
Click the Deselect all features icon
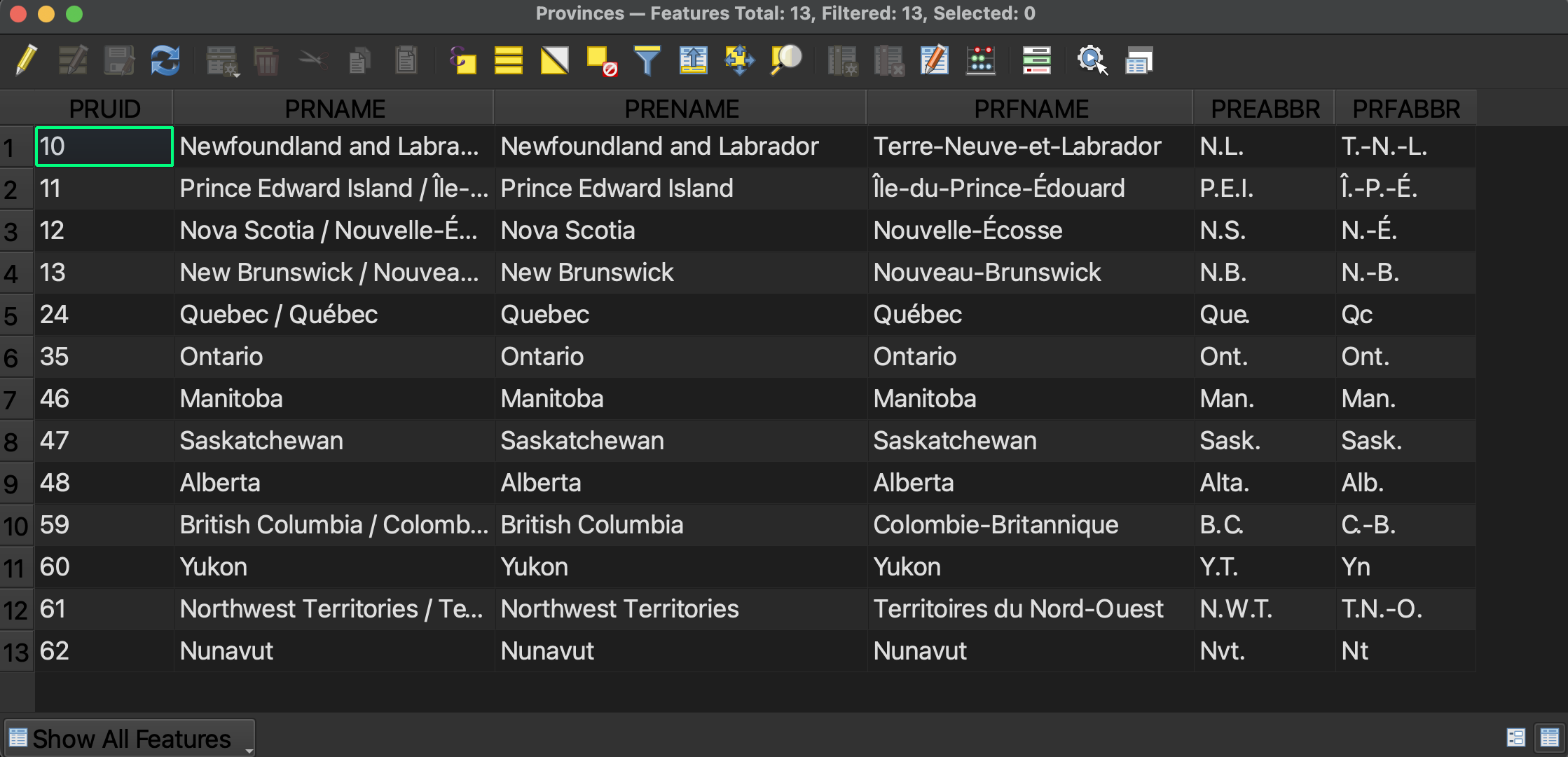click(601, 60)
